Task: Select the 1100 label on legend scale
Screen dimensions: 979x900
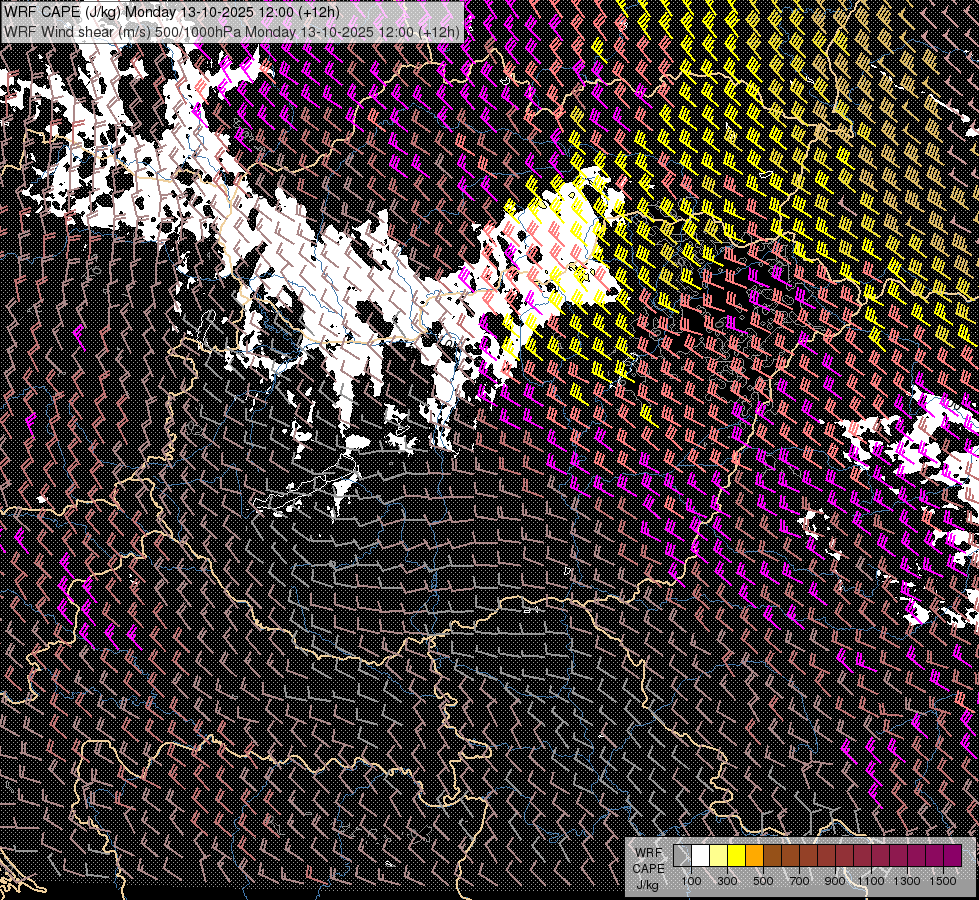Action: click(x=871, y=881)
